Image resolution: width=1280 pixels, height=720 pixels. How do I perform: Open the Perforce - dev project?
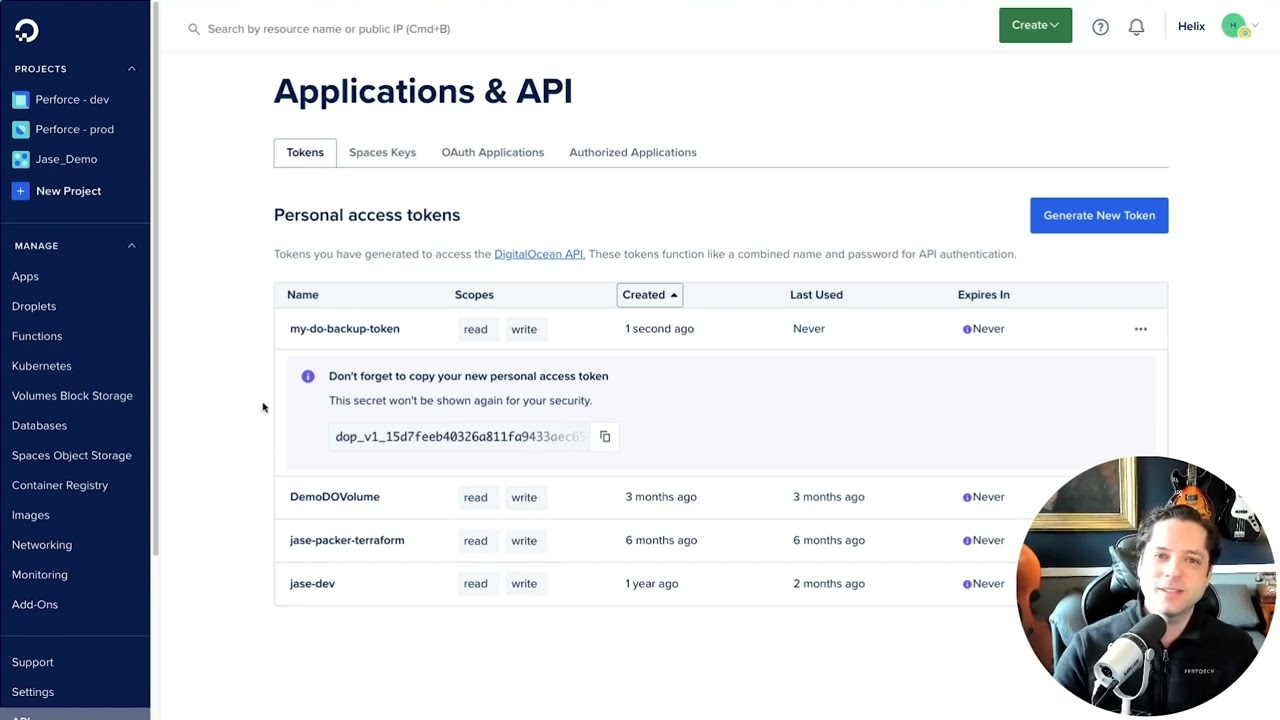(x=72, y=100)
